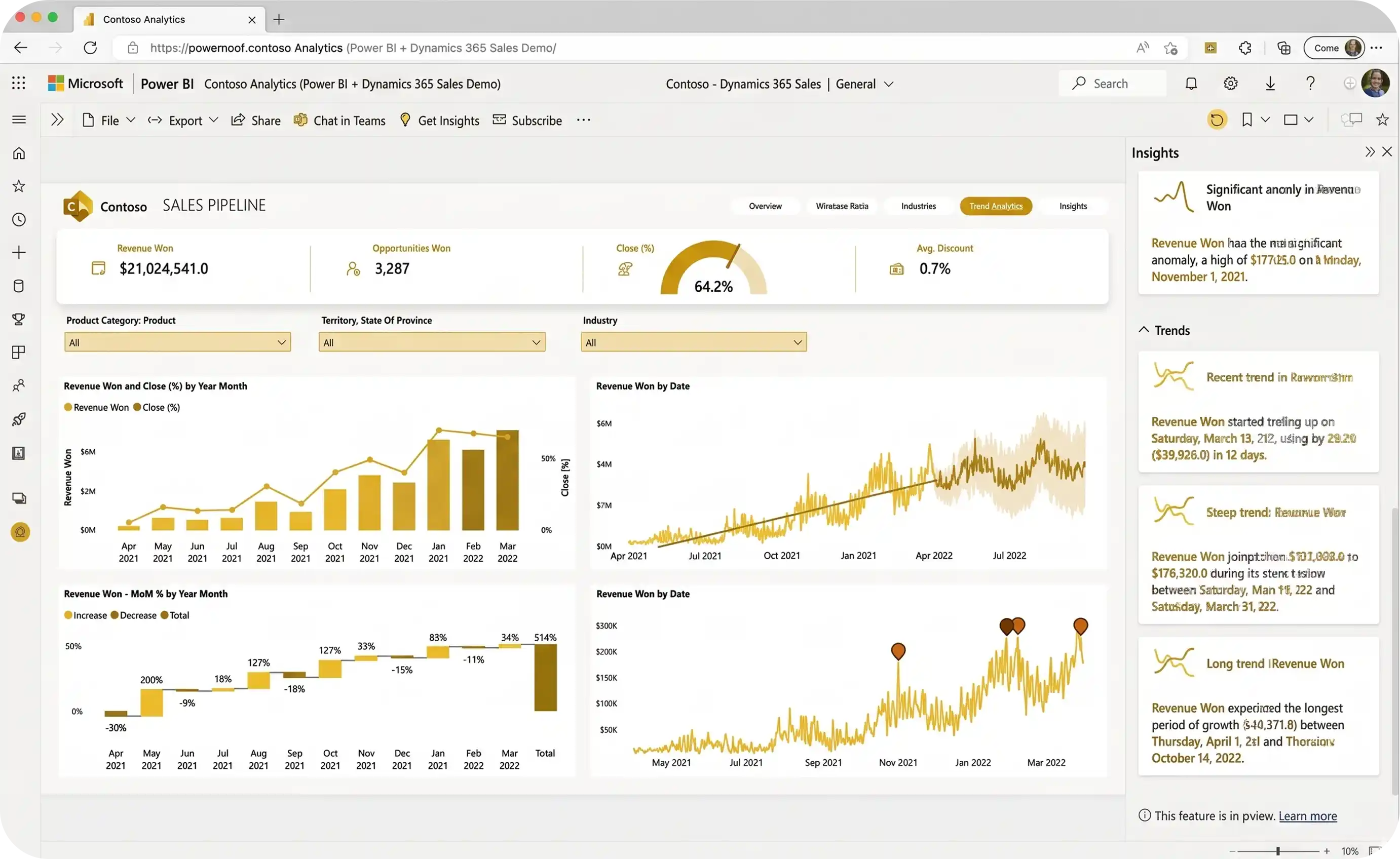Click the view rectangle icon in toolbar
The height and width of the screenshot is (859, 1400).
tap(1291, 120)
